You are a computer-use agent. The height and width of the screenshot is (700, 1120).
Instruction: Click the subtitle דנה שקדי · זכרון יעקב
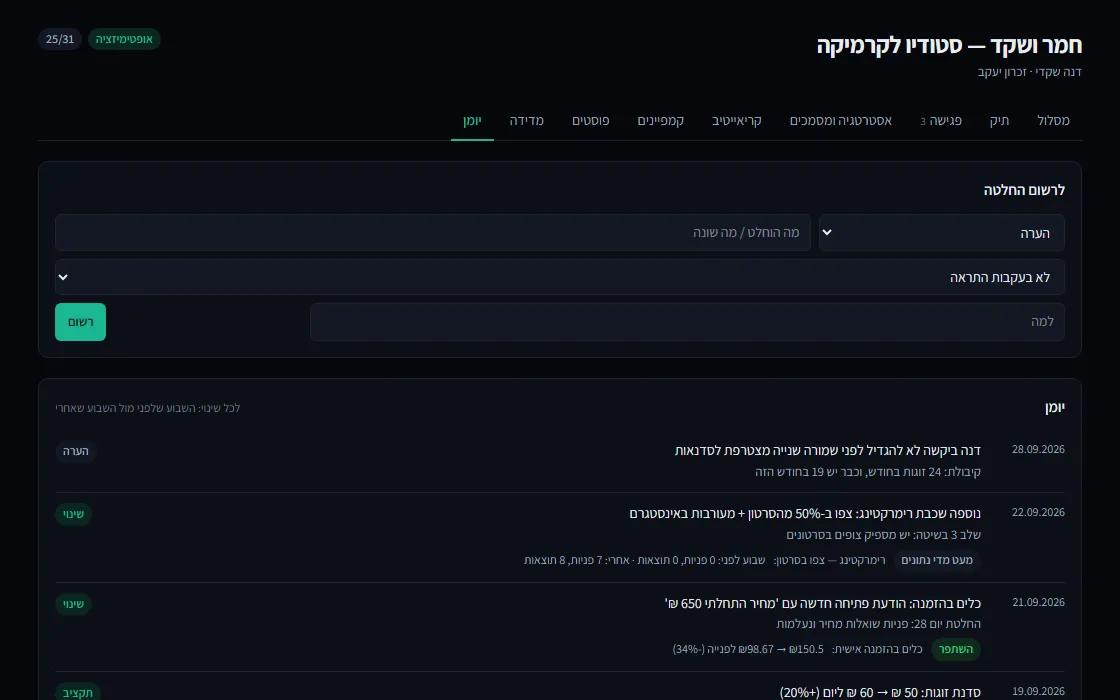[x=1029, y=71]
